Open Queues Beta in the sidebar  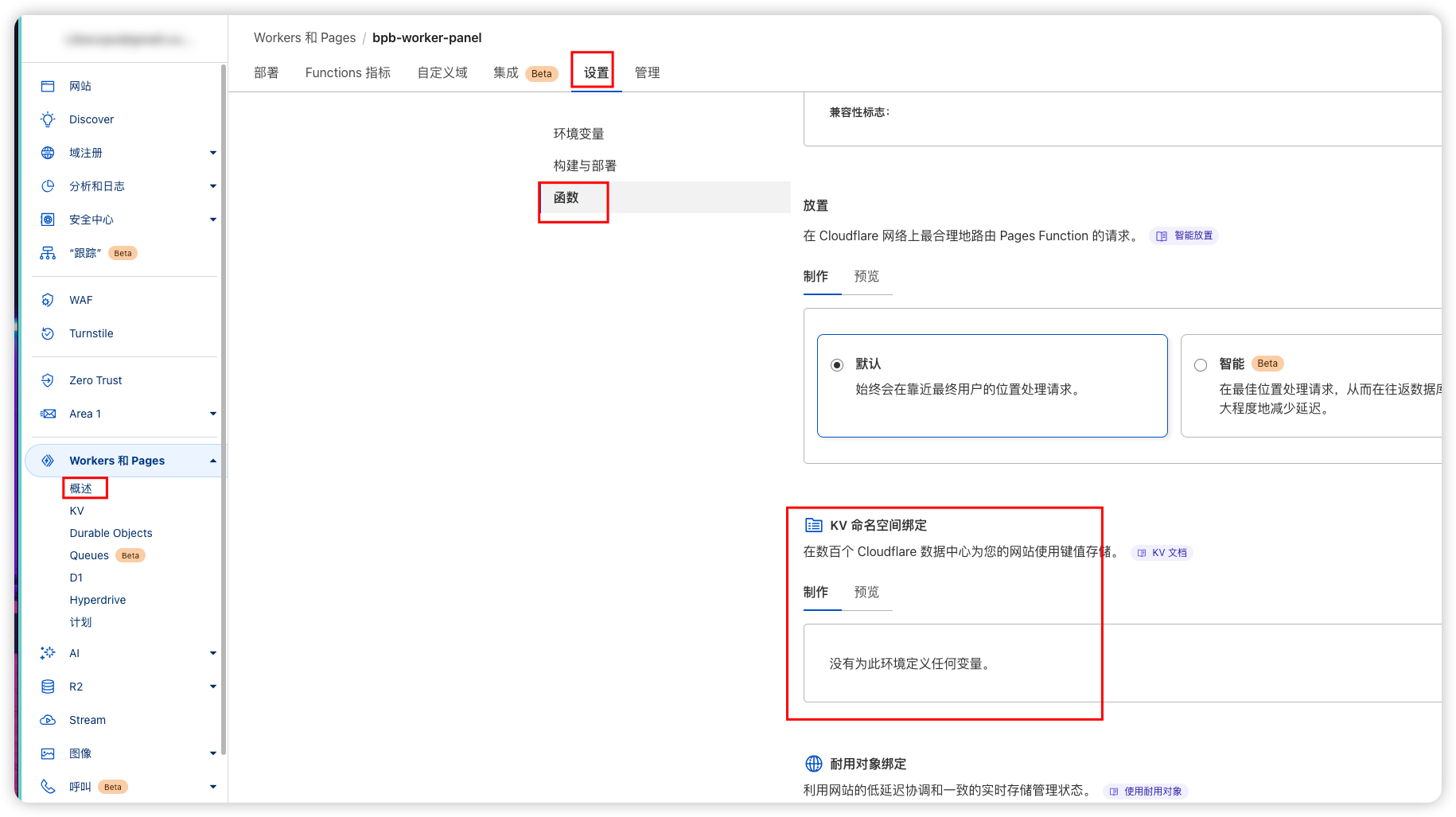pos(107,555)
